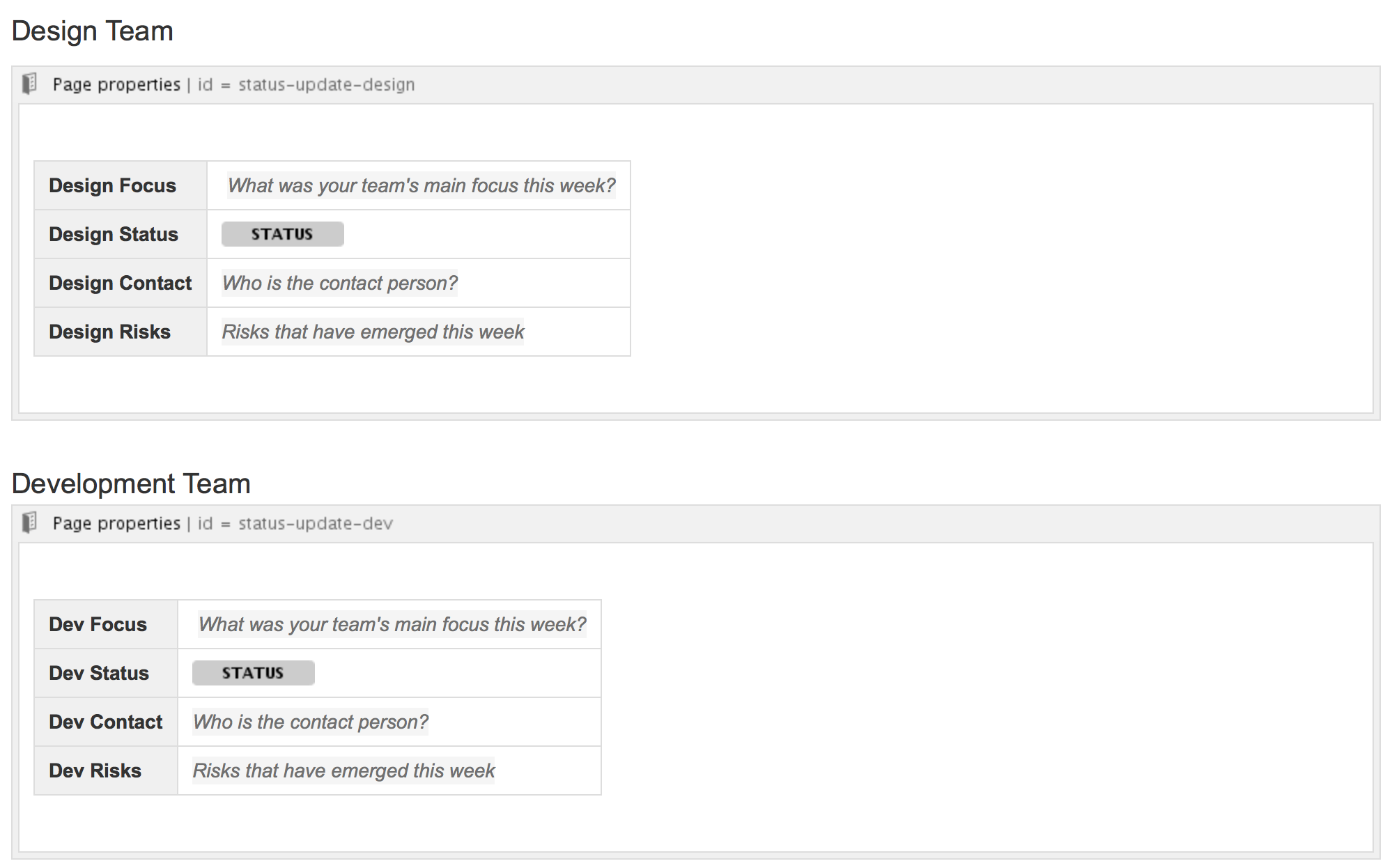Image resolution: width=1392 pixels, height=868 pixels.
Task: Click the Design page properties macro icon
Action: pyautogui.click(x=29, y=84)
